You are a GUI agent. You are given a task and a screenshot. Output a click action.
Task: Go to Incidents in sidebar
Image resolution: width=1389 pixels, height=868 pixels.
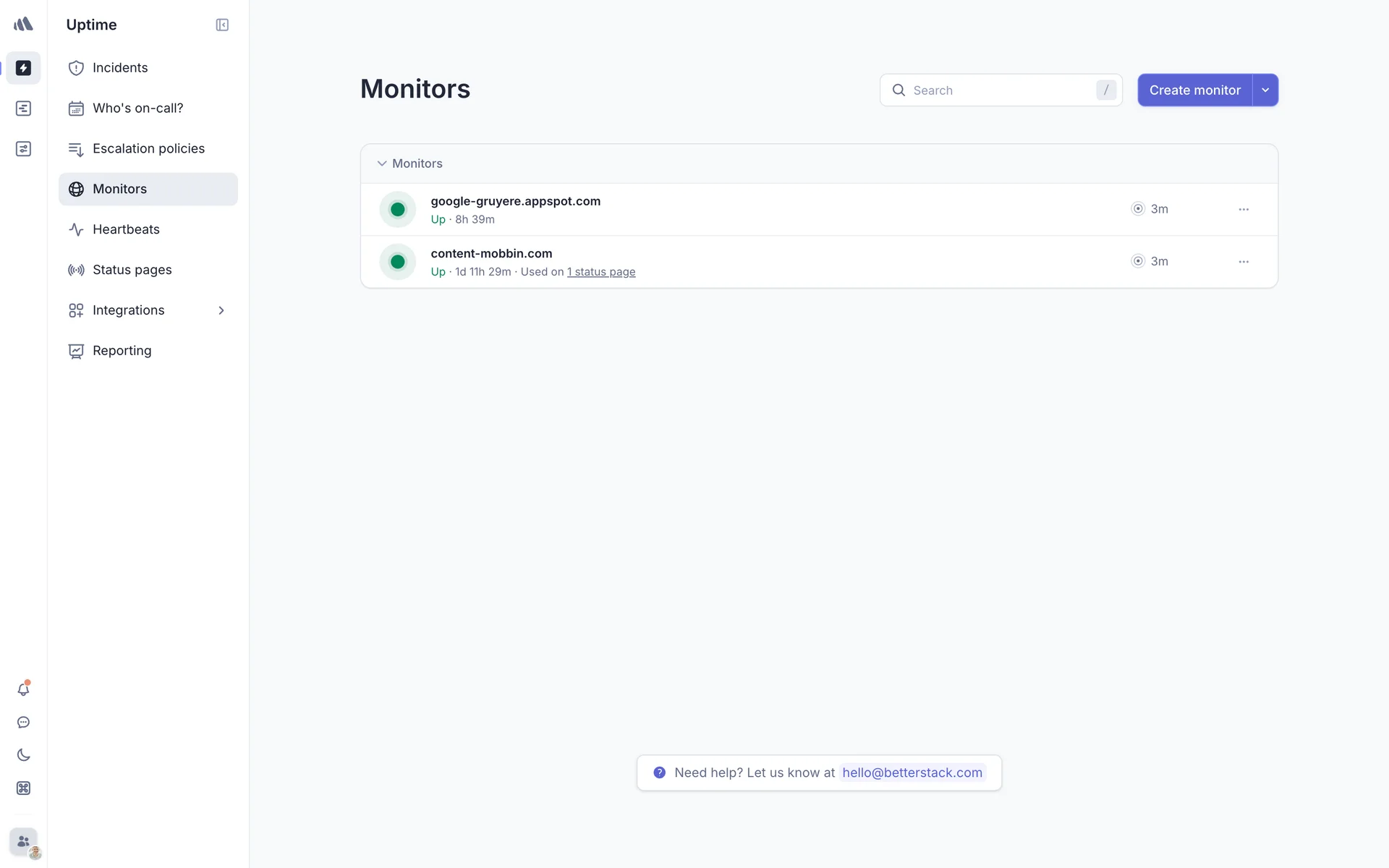tap(120, 68)
